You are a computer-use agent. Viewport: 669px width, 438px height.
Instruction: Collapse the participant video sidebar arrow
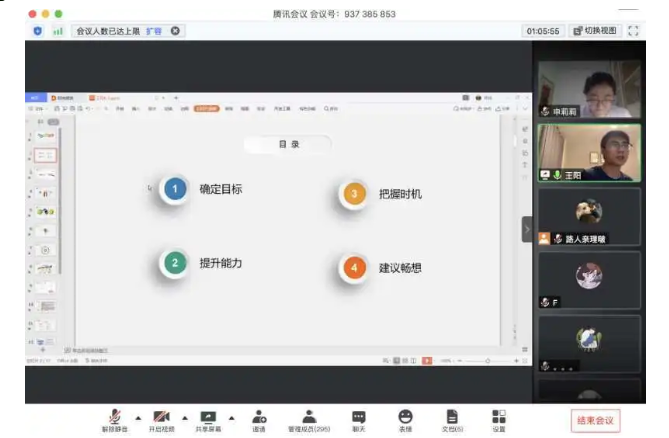click(527, 230)
